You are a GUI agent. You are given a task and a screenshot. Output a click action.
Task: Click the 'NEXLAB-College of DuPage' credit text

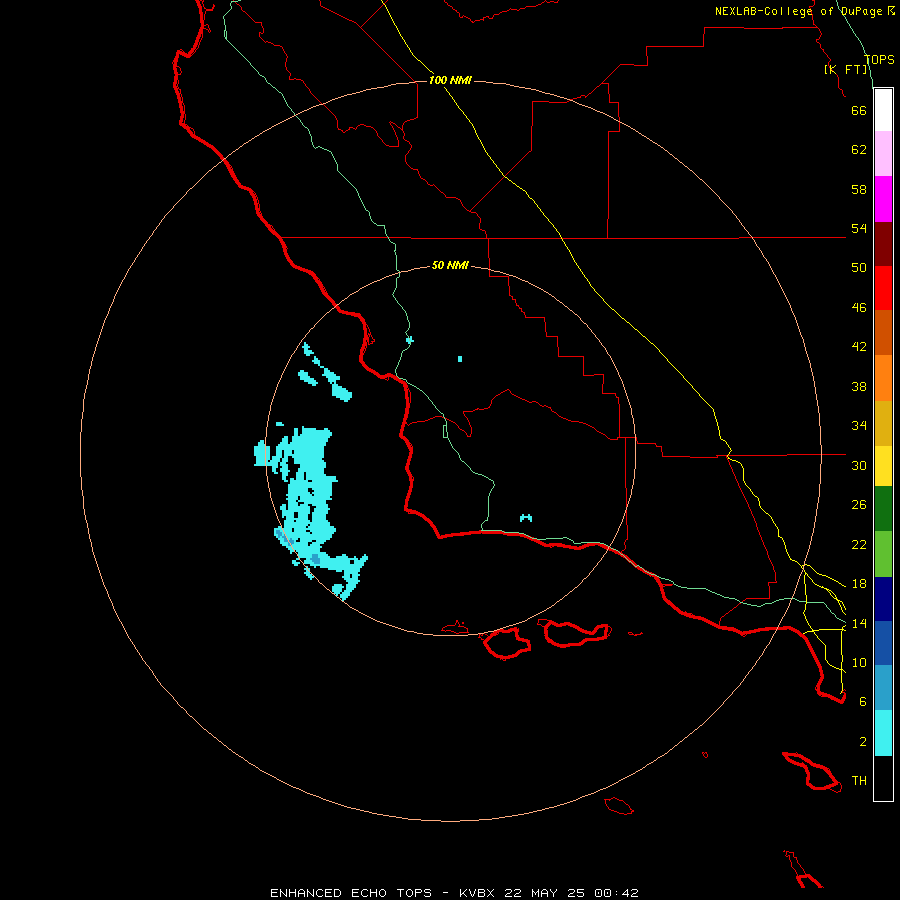pos(800,11)
